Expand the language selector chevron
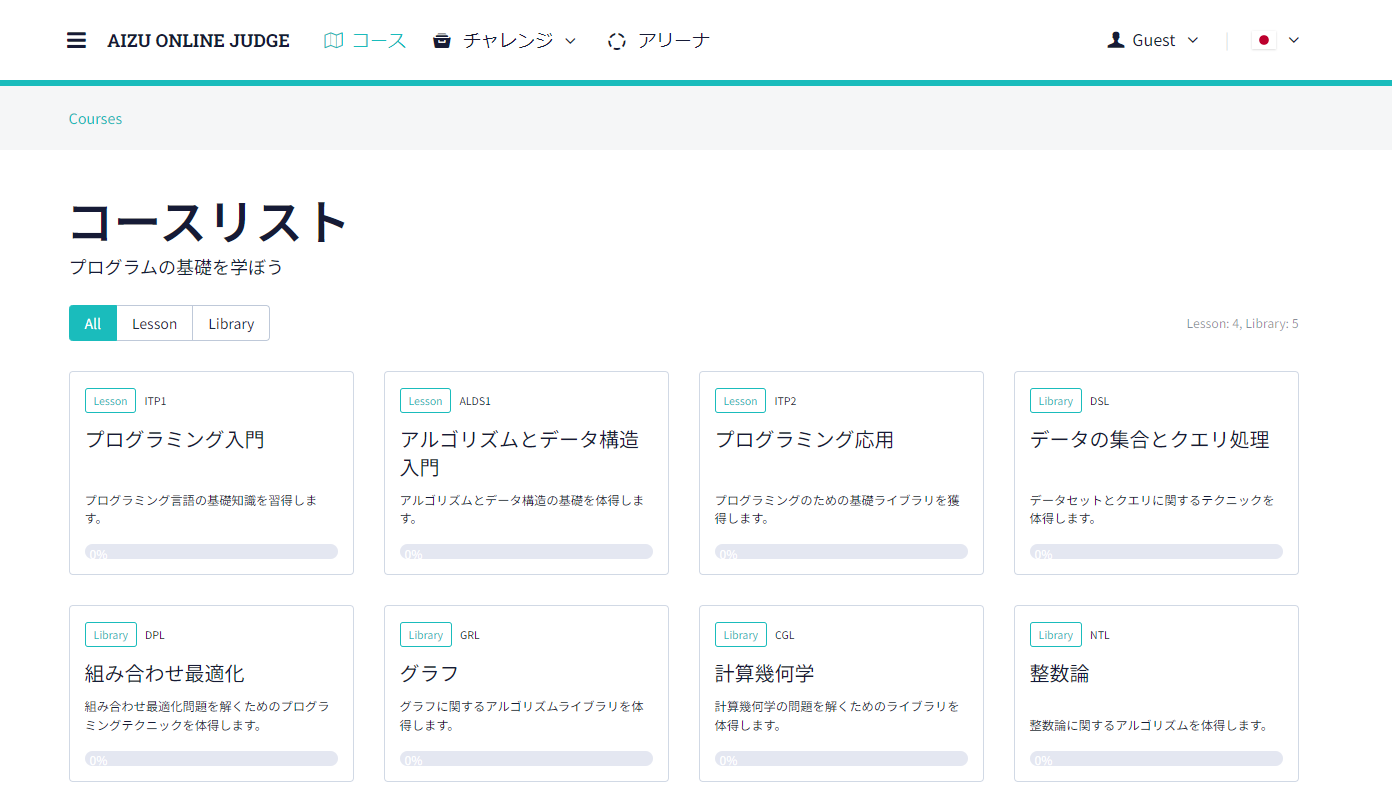Screen dimensions: 1392x788 pyautogui.click(x=1294, y=40)
